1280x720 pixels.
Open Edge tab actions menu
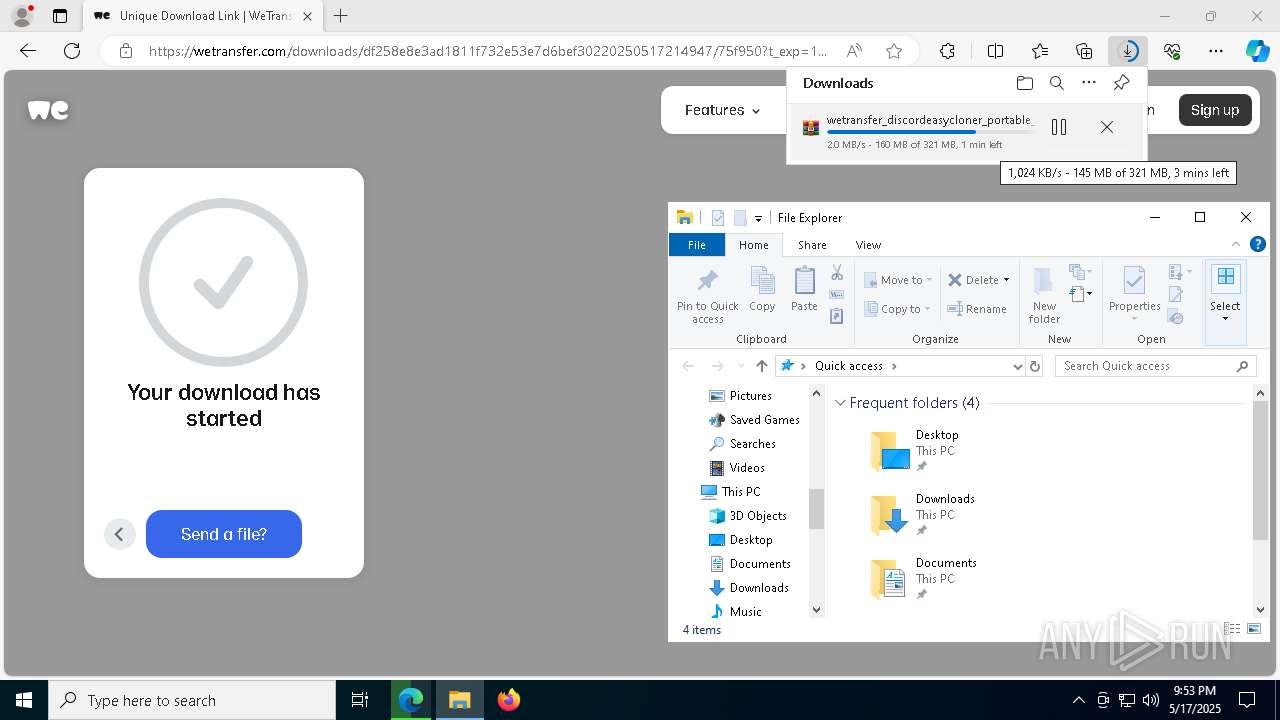[60, 16]
